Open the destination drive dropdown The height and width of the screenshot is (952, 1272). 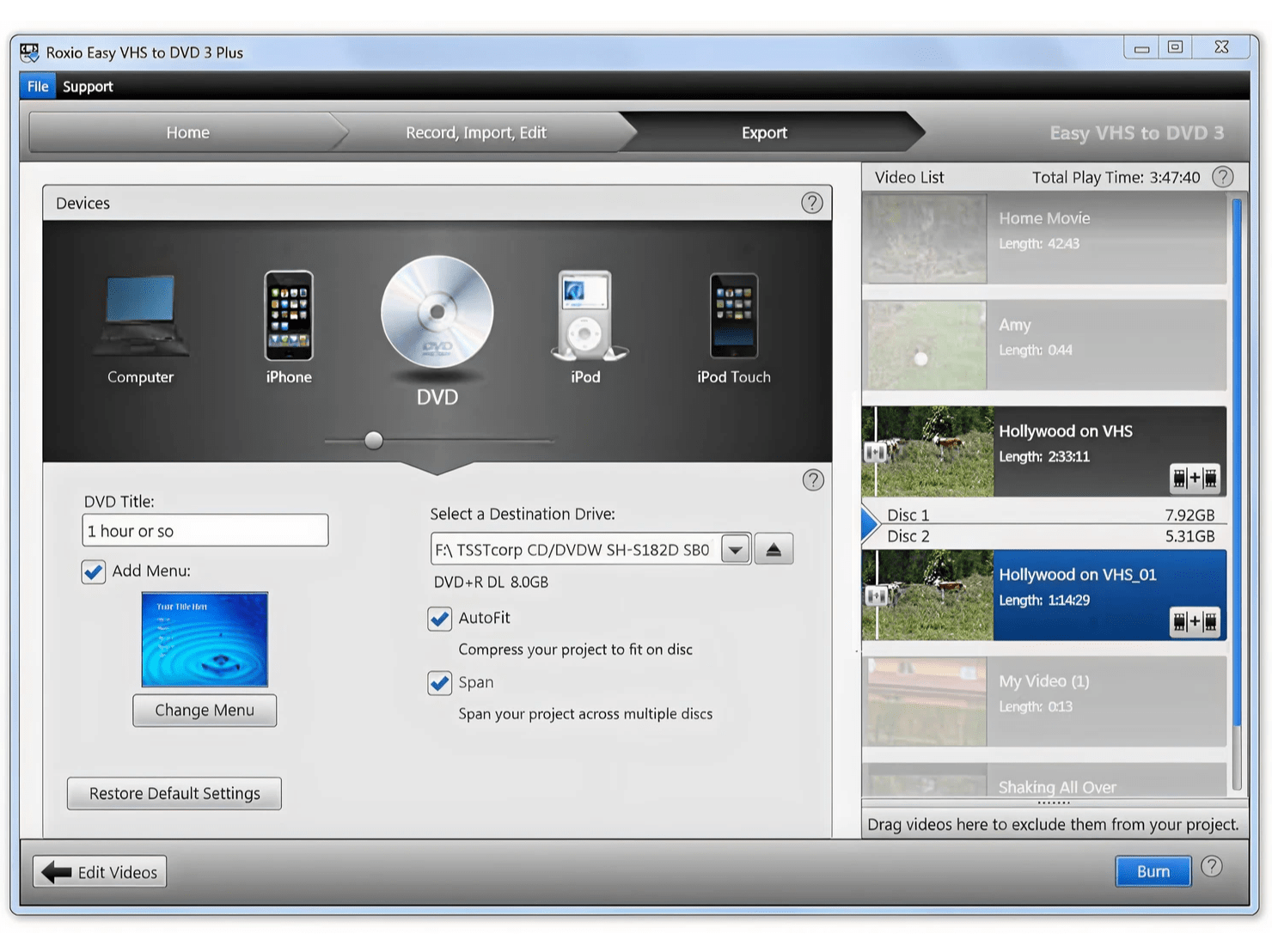tap(734, 548)
